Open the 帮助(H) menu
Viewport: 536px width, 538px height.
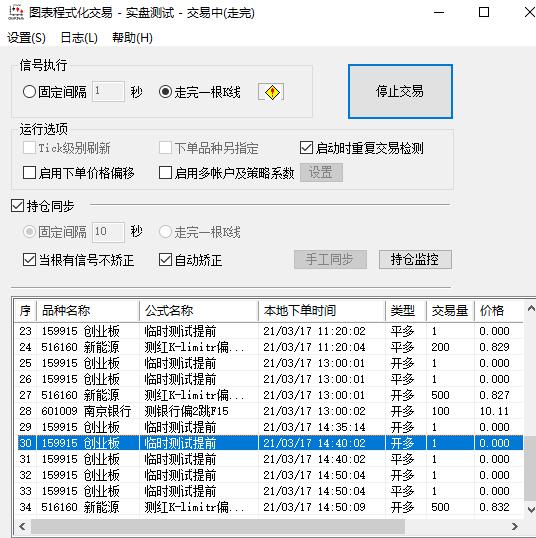(132, 38)
